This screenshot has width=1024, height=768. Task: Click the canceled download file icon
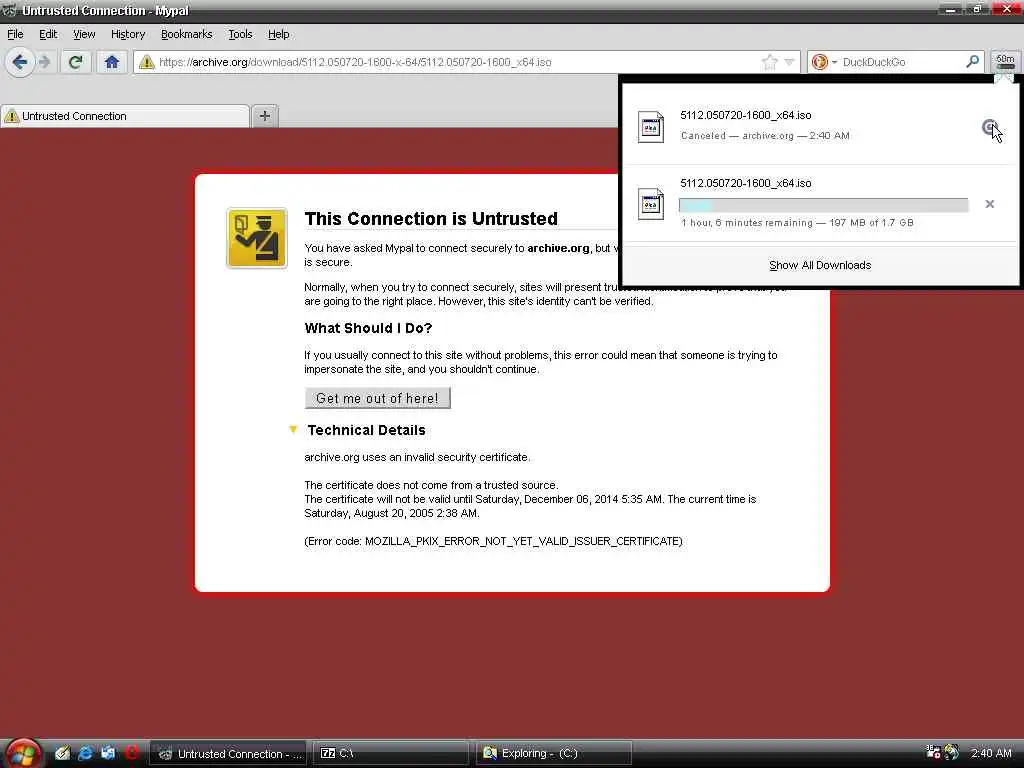point(650,127)
